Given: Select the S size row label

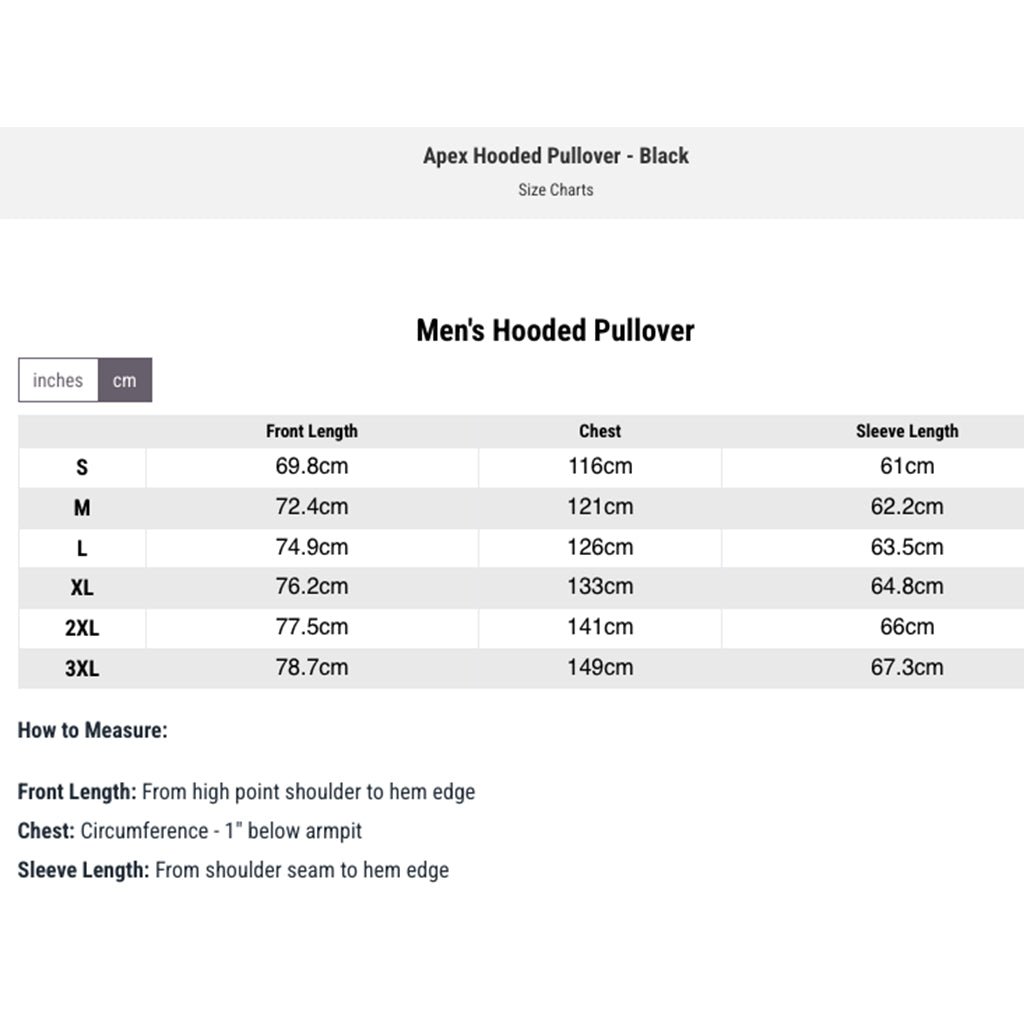Looking at the screenshot, I should (x=82, y=467).
